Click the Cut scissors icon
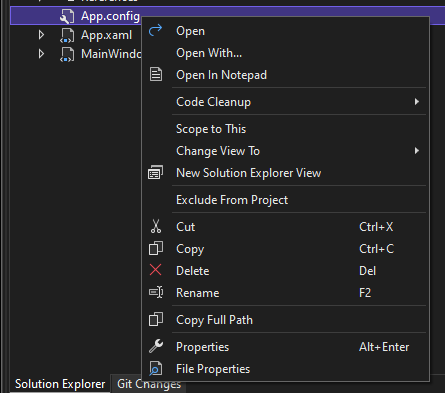Viewport: 445px width, 393px height. tap(156, 226)
